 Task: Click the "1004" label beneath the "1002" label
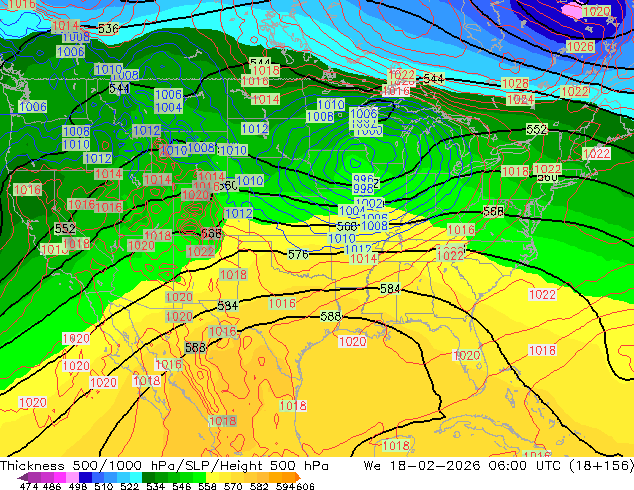(x=352, y=211)
